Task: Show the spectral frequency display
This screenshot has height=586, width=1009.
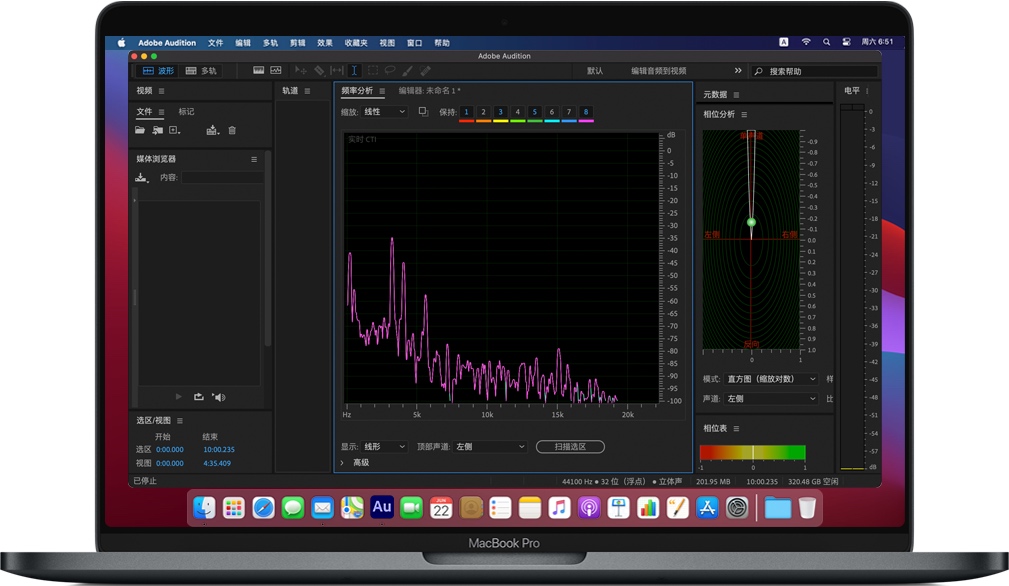Action: coord(258,71)
